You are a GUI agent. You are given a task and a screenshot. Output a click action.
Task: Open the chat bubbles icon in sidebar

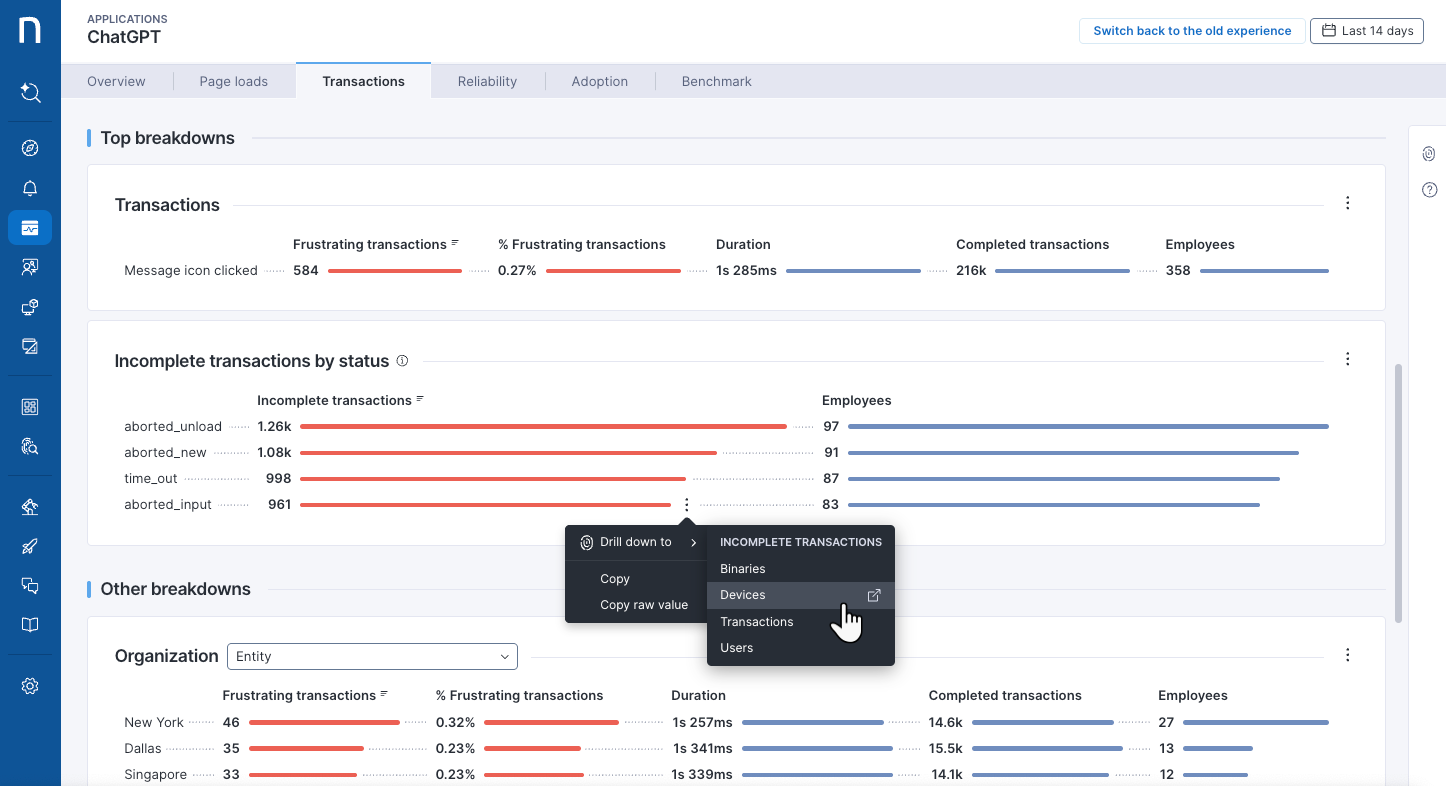[30, 586]
